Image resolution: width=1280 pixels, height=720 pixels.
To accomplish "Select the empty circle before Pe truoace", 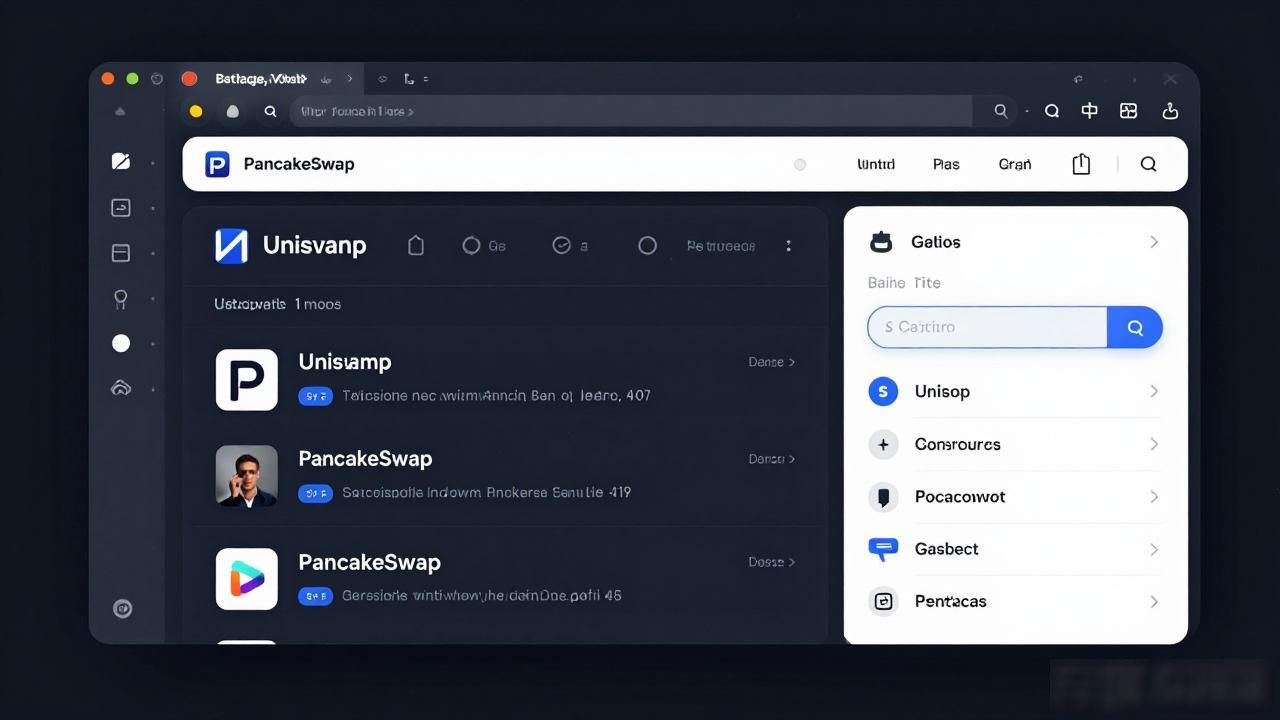I will pos(647,245).
